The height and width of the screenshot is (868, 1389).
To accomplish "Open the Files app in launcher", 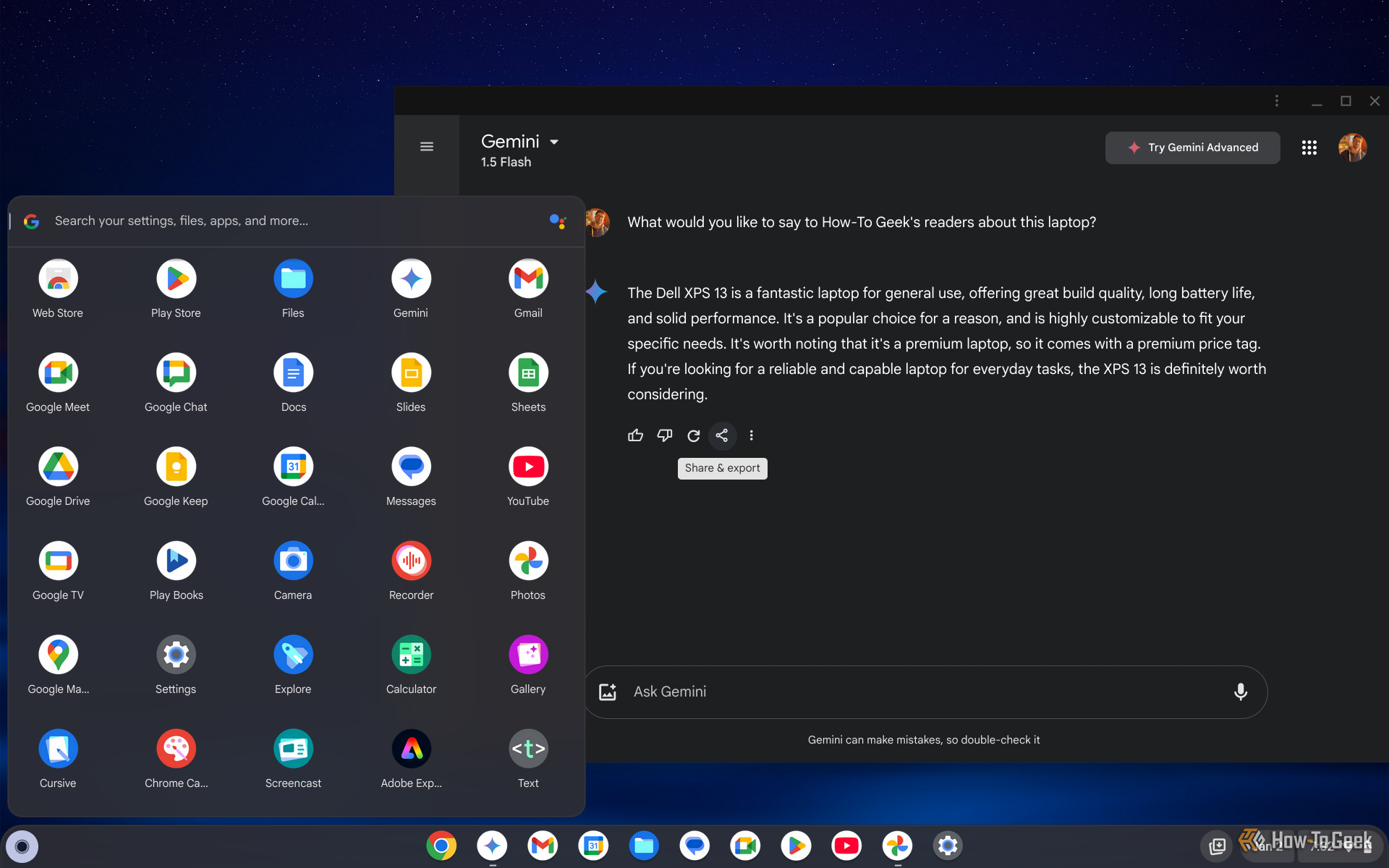I will pyautogui.click(x=293, y=278).
